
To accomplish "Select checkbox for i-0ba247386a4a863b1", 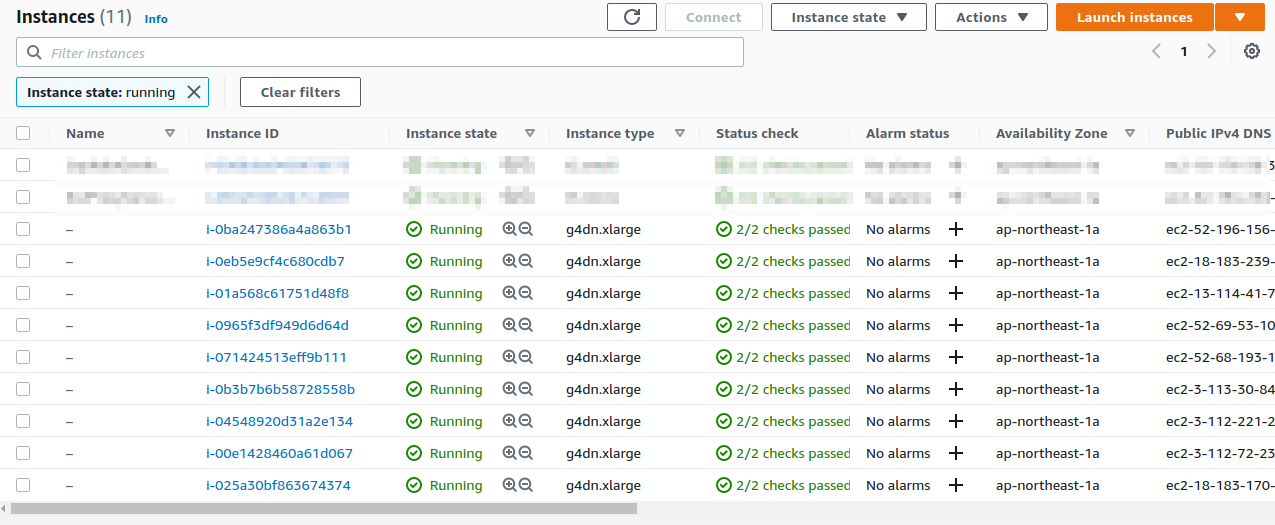I will point(23,229).
